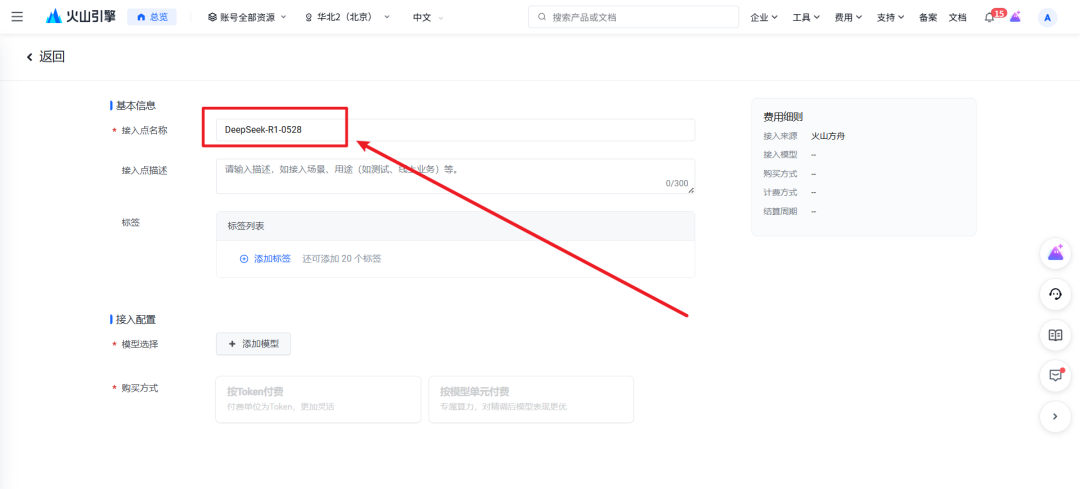Click 添加标签 link
The height and width of the screenshot is (489, 1080).
(273, 259)
